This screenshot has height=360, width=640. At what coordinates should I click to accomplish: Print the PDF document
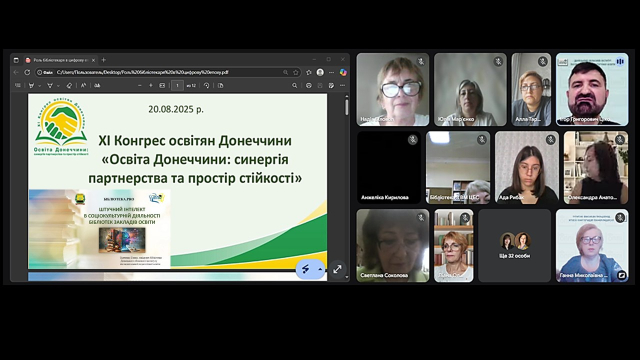point(309,85)
